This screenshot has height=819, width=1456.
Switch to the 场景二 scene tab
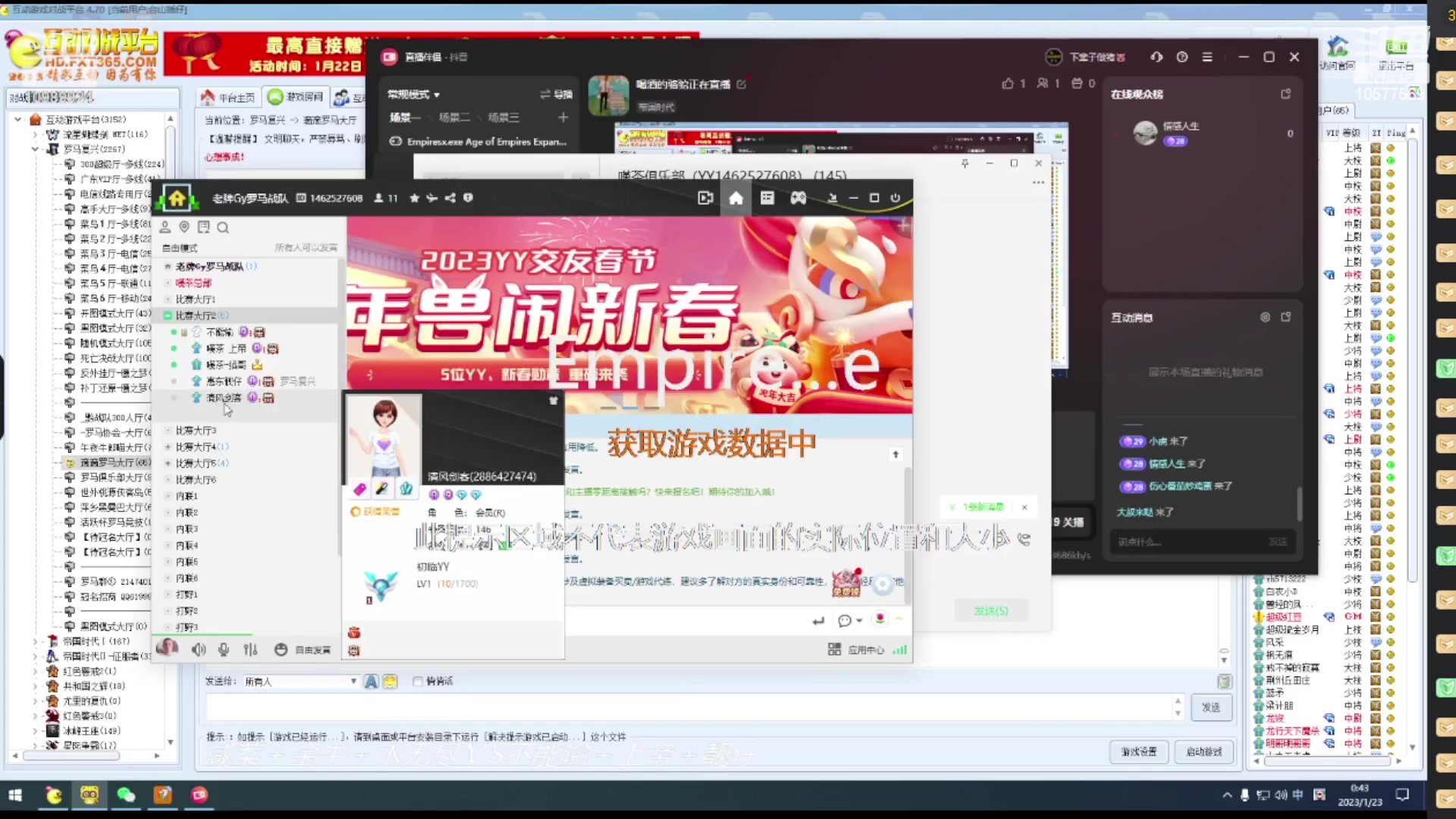click(454, 117)
